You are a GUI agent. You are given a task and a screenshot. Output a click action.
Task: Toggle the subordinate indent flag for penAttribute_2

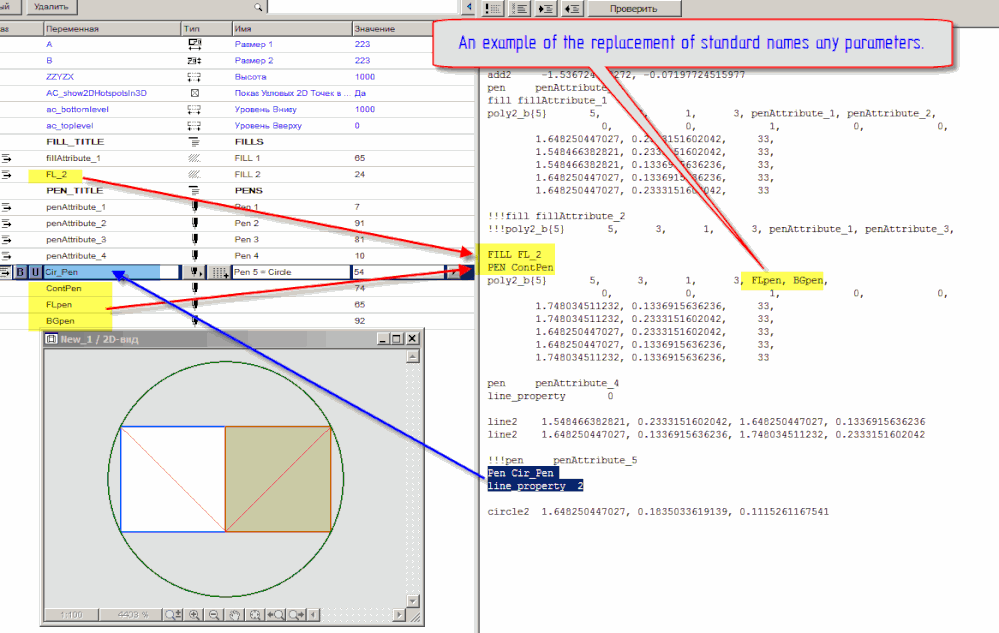click(x=6, y=224)
